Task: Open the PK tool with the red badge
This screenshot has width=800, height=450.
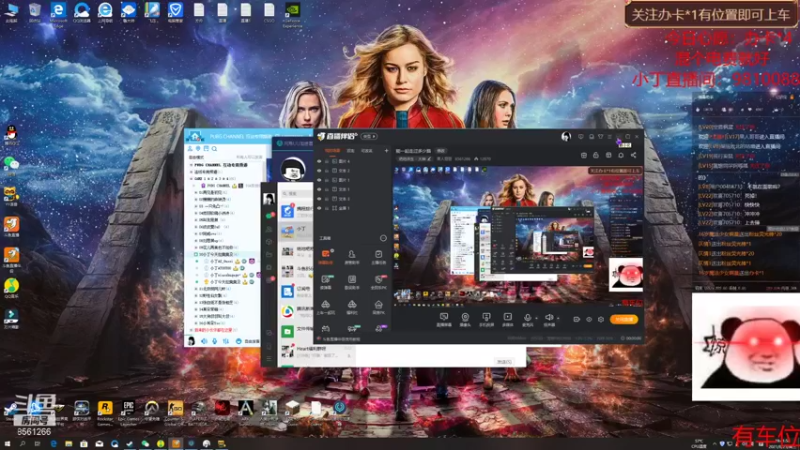Action: point(378,282)
